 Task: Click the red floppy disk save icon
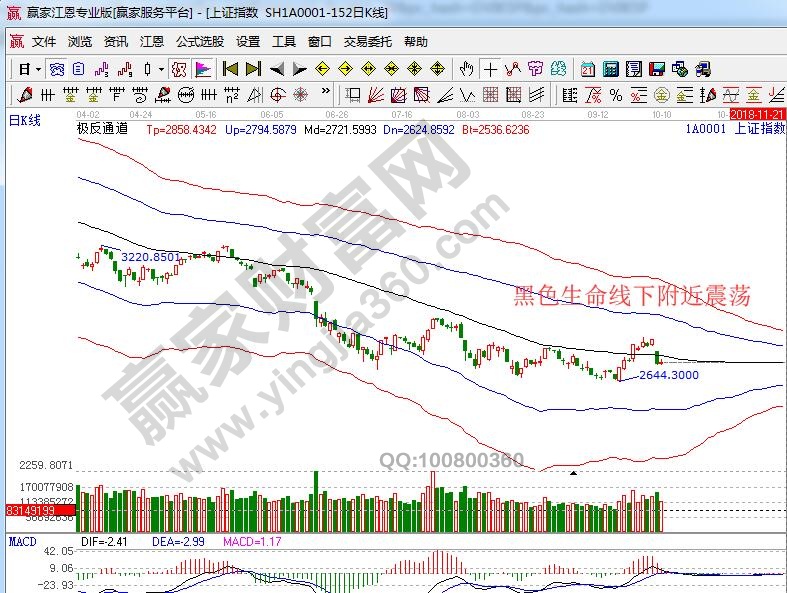(x=657, y=69)
